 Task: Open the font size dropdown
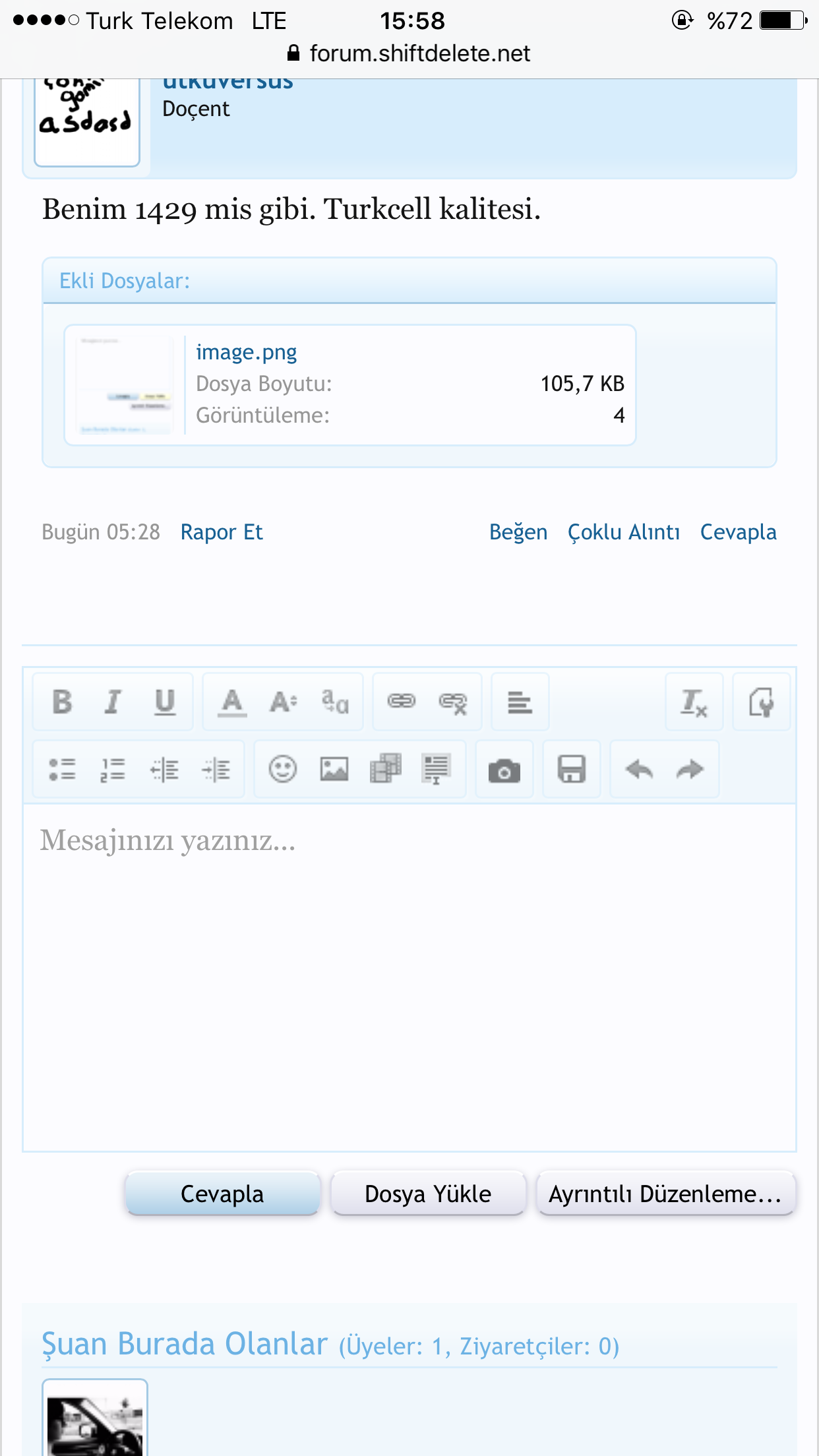(x=284, y=702)
